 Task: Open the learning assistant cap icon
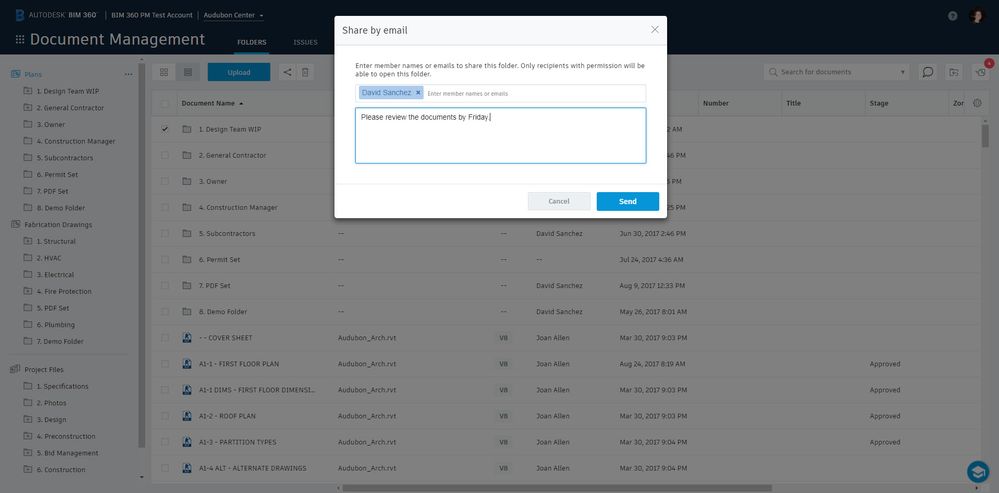pos(978,471)
